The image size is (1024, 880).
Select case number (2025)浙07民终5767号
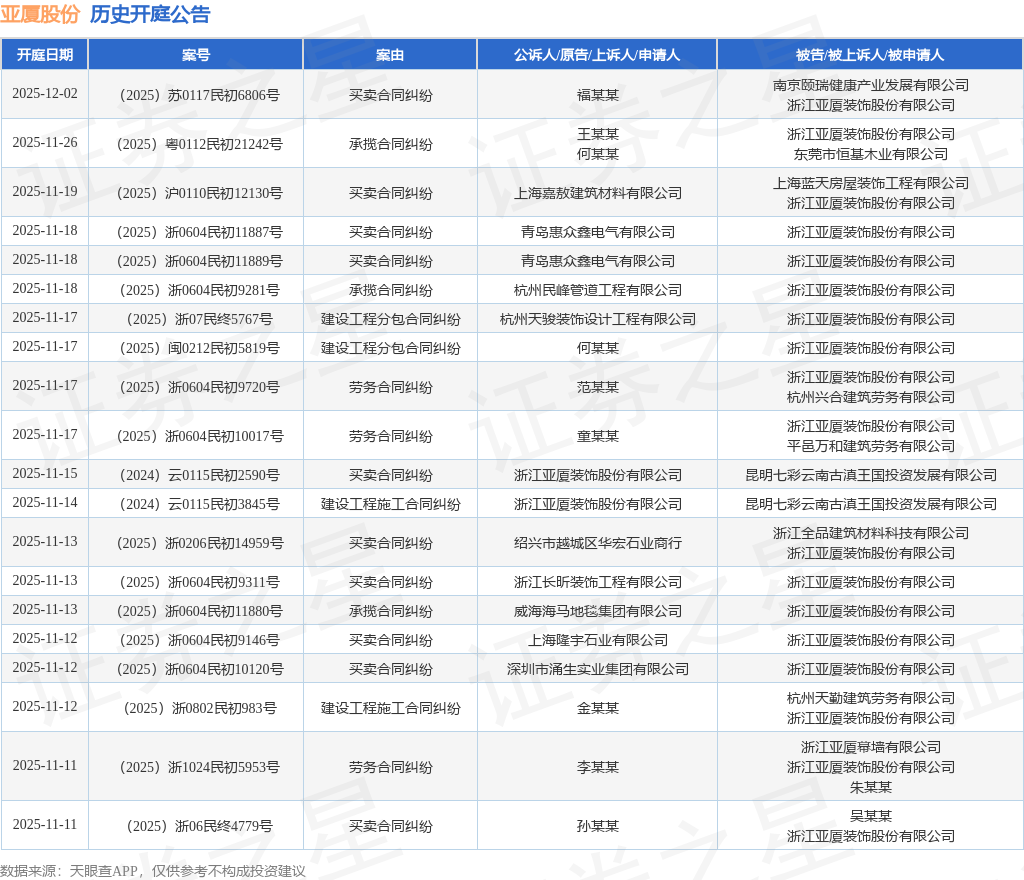coord(199,319)
